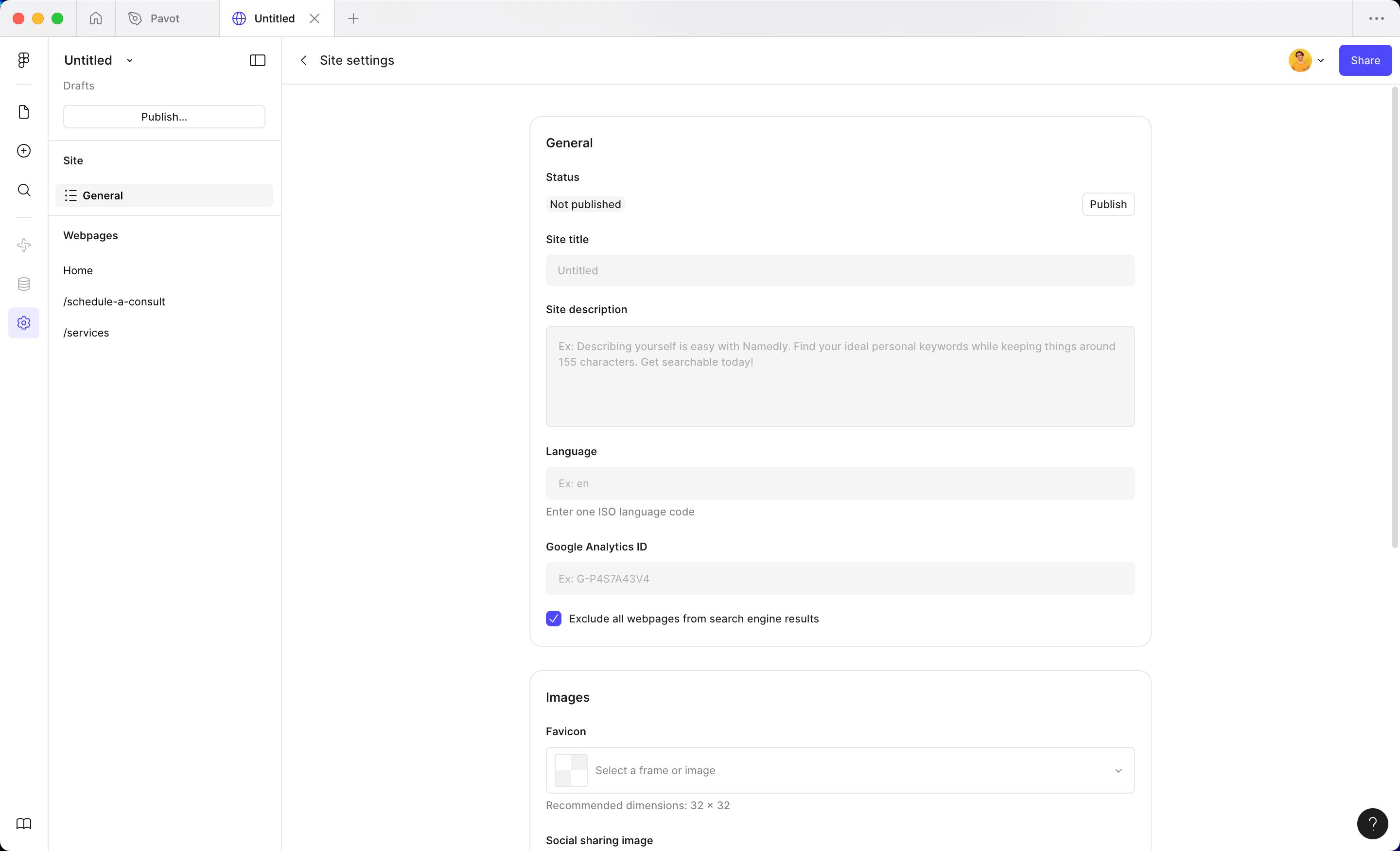Screen dimensions: 1400x851
Task: Switch to the Pavot tab
Action: coord(167,18)
